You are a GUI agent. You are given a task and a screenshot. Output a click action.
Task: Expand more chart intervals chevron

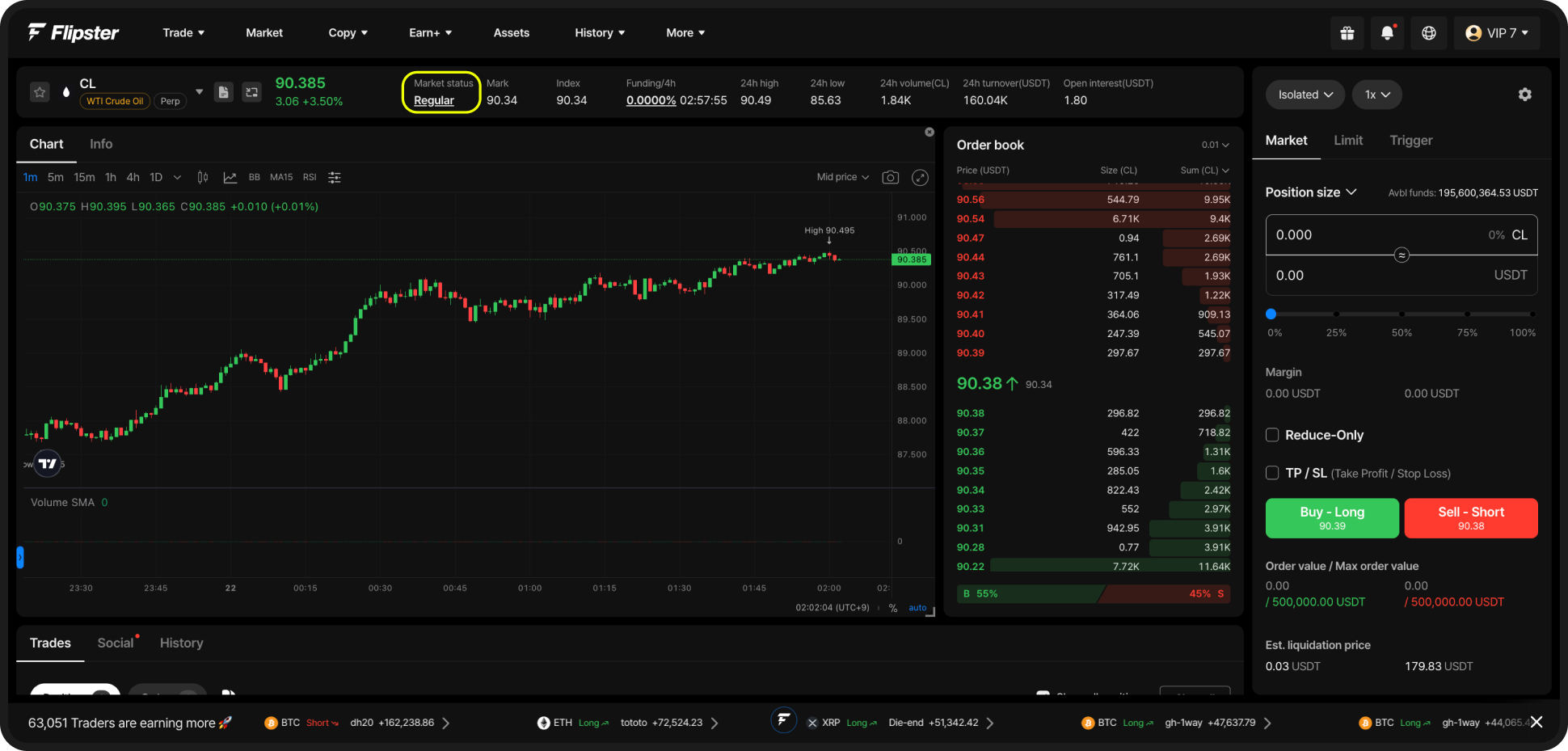(x=177, y=177)
